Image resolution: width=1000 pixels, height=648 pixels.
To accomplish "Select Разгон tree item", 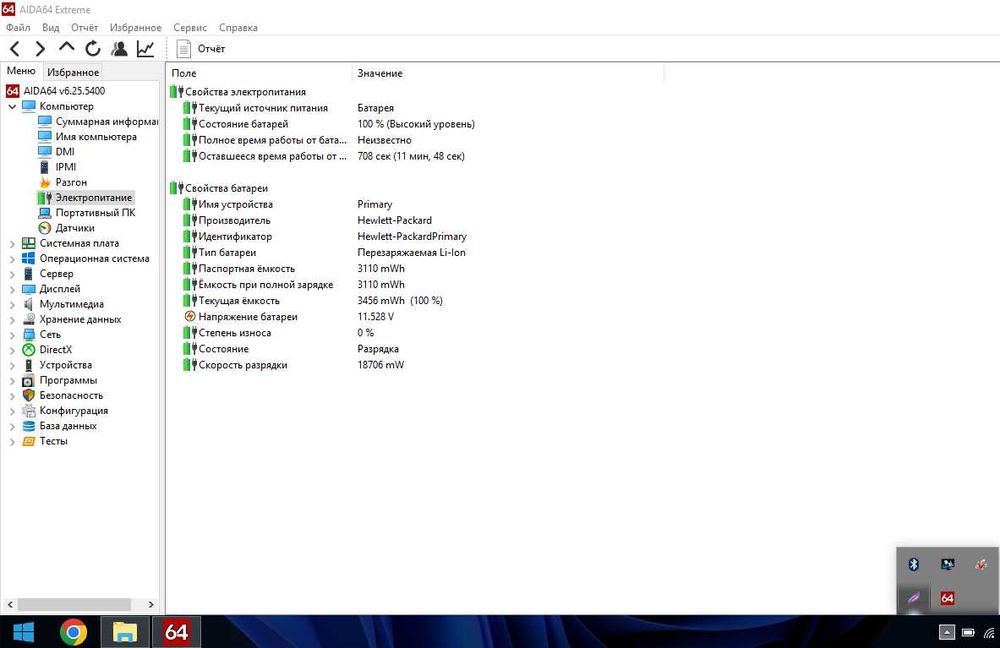I will pos(62,182).
